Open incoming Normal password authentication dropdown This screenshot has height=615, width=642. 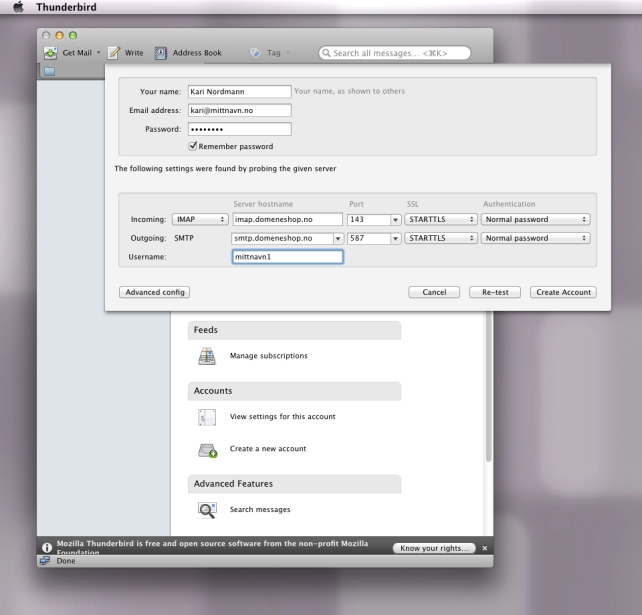pyautogui.click(x=536, y=219)
